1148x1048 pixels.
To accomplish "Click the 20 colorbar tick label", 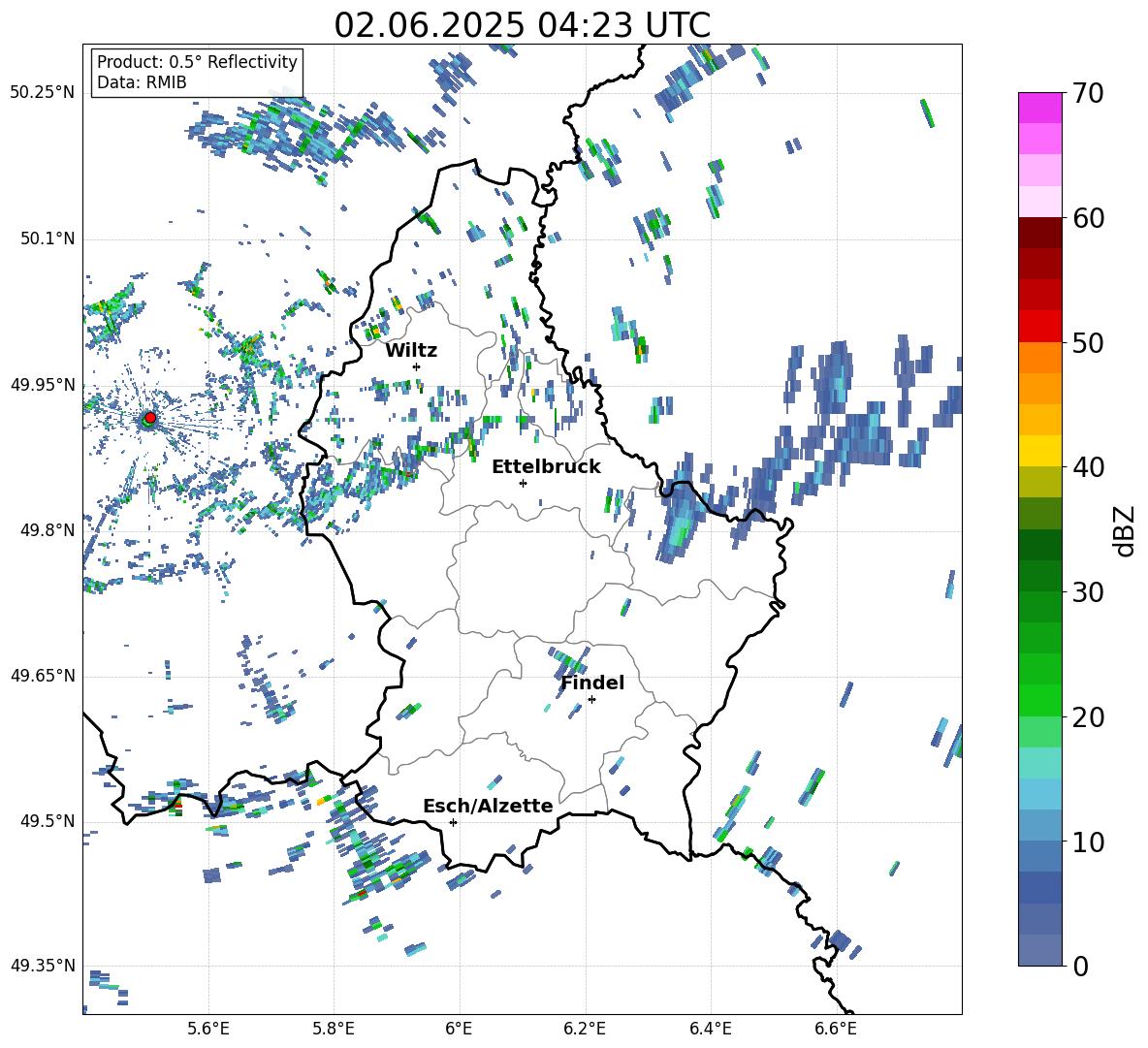I will (x=1088, y=717).
